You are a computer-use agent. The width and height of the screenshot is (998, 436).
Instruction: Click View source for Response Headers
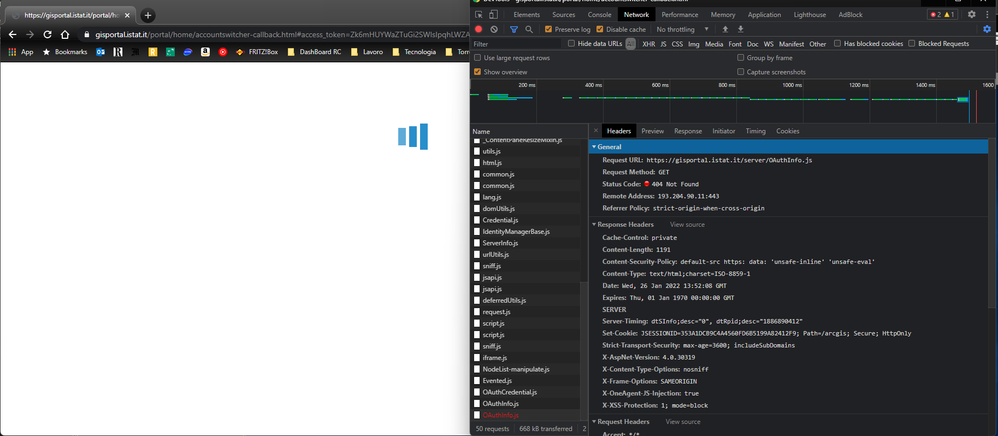point(687,224)
